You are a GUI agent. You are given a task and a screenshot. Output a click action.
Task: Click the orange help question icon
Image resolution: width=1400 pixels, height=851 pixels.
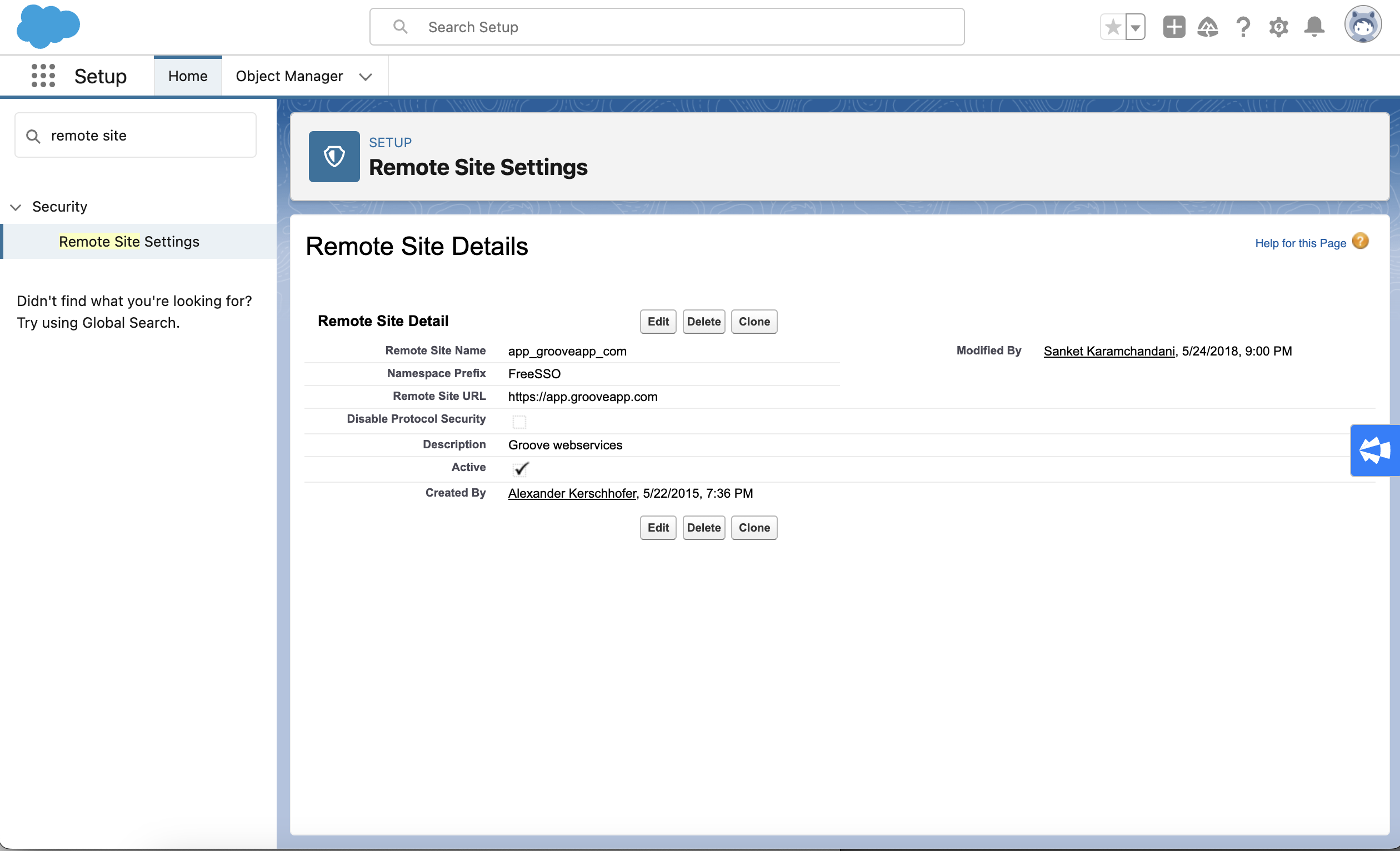(x=1360, y=242)
